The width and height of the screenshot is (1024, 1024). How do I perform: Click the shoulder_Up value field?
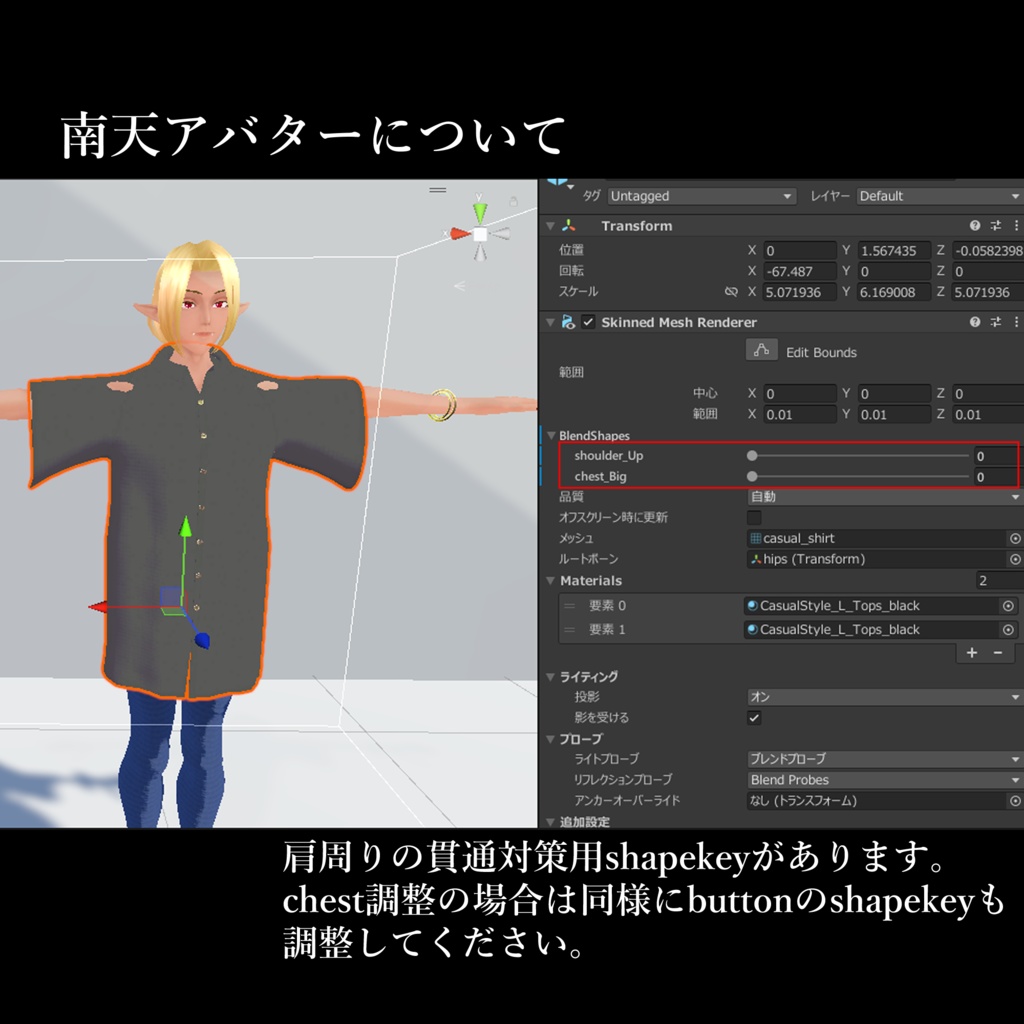point(998,456)
